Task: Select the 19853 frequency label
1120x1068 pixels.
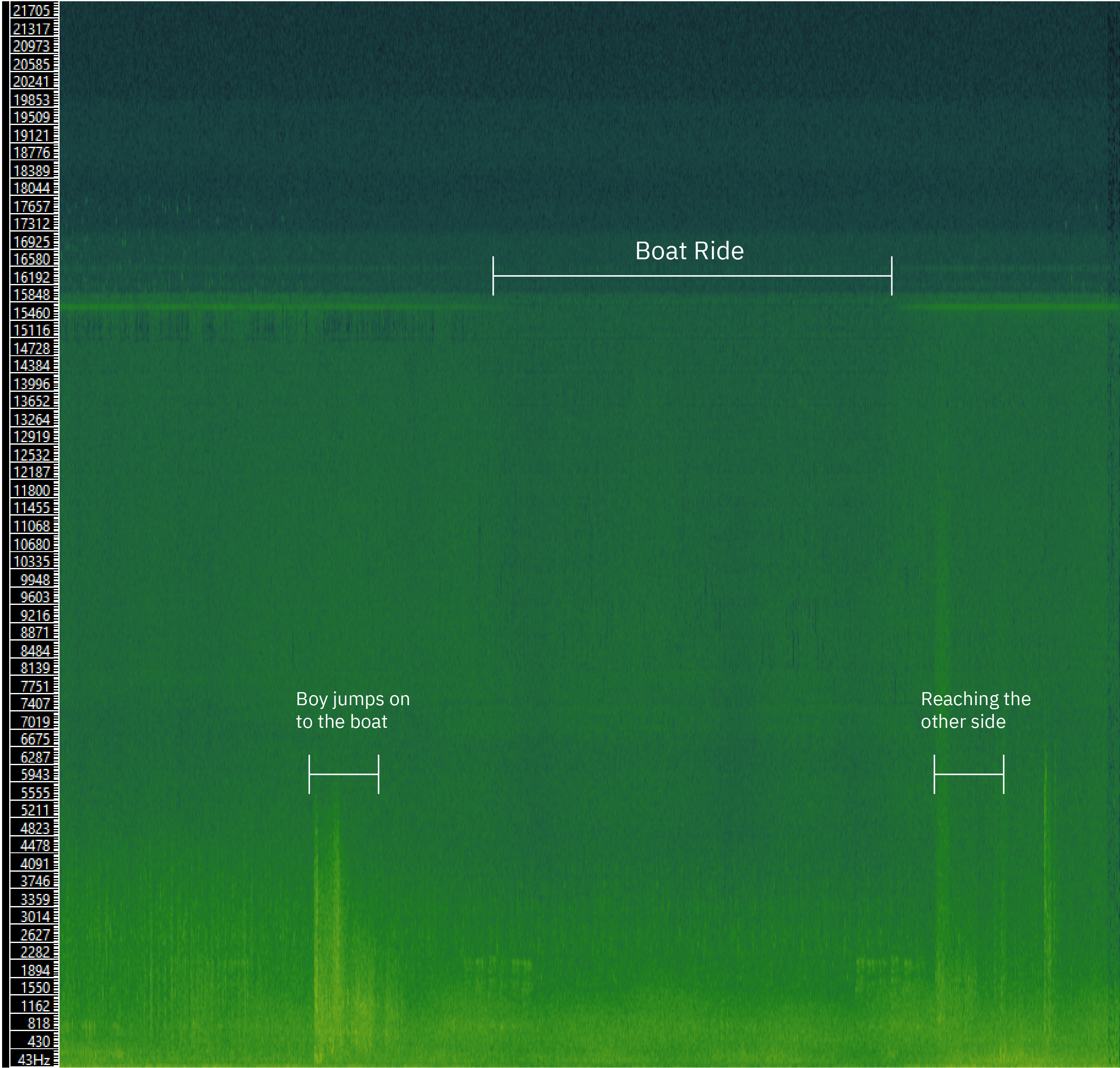Action: tap(32, 100)
